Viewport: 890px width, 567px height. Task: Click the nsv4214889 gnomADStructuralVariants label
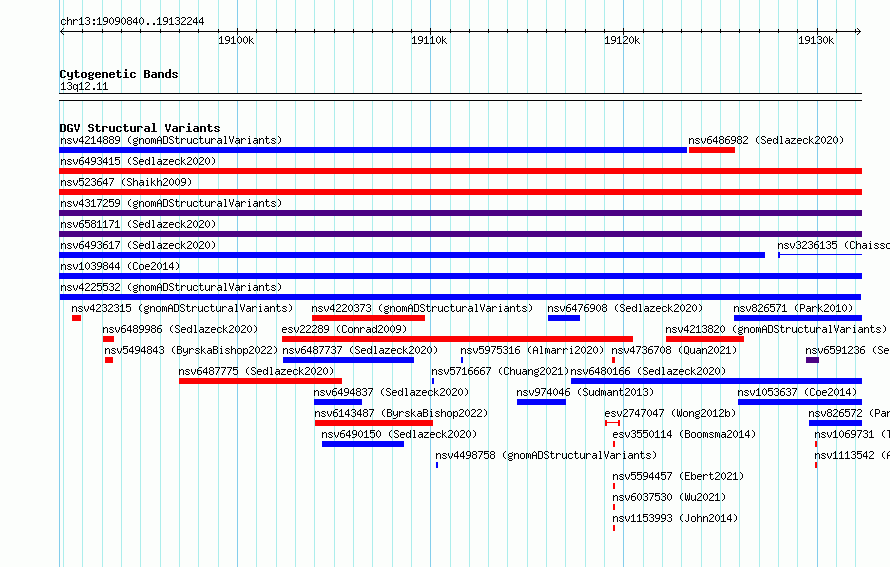171,140
